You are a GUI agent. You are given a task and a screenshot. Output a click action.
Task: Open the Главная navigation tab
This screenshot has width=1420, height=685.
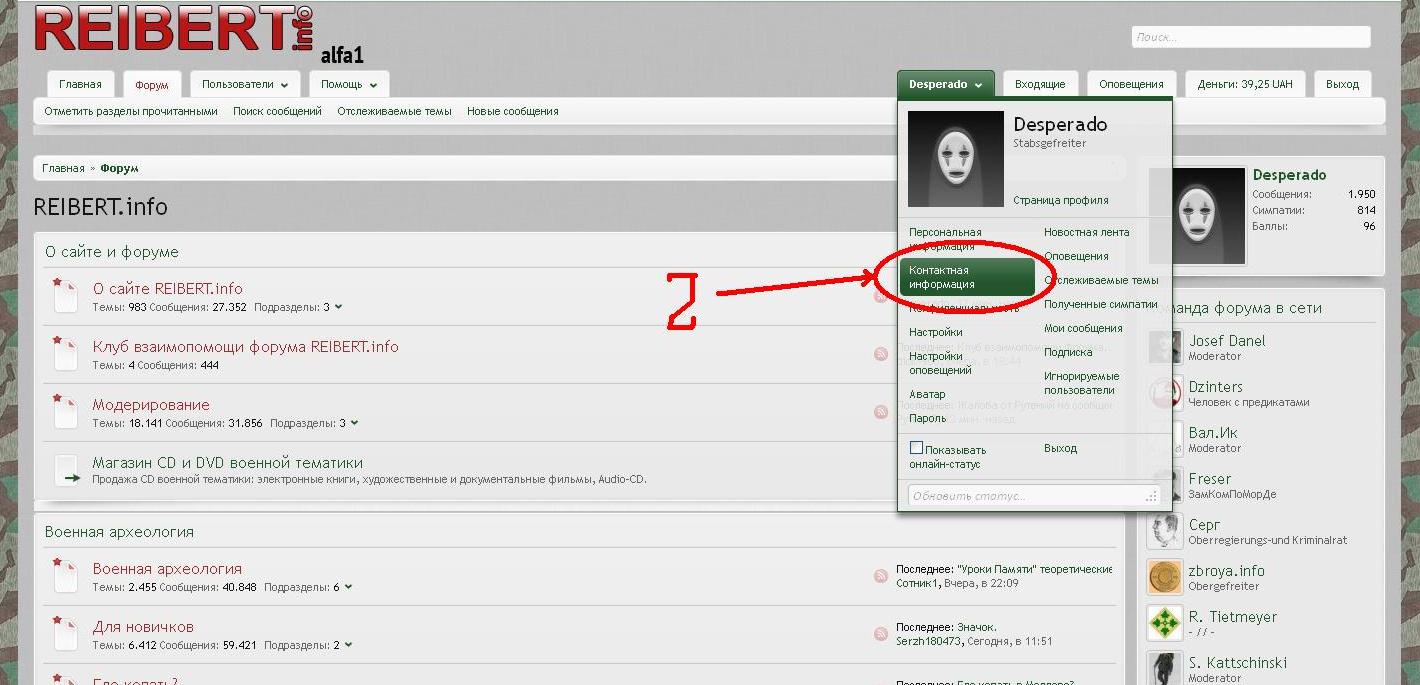point(80,85)
